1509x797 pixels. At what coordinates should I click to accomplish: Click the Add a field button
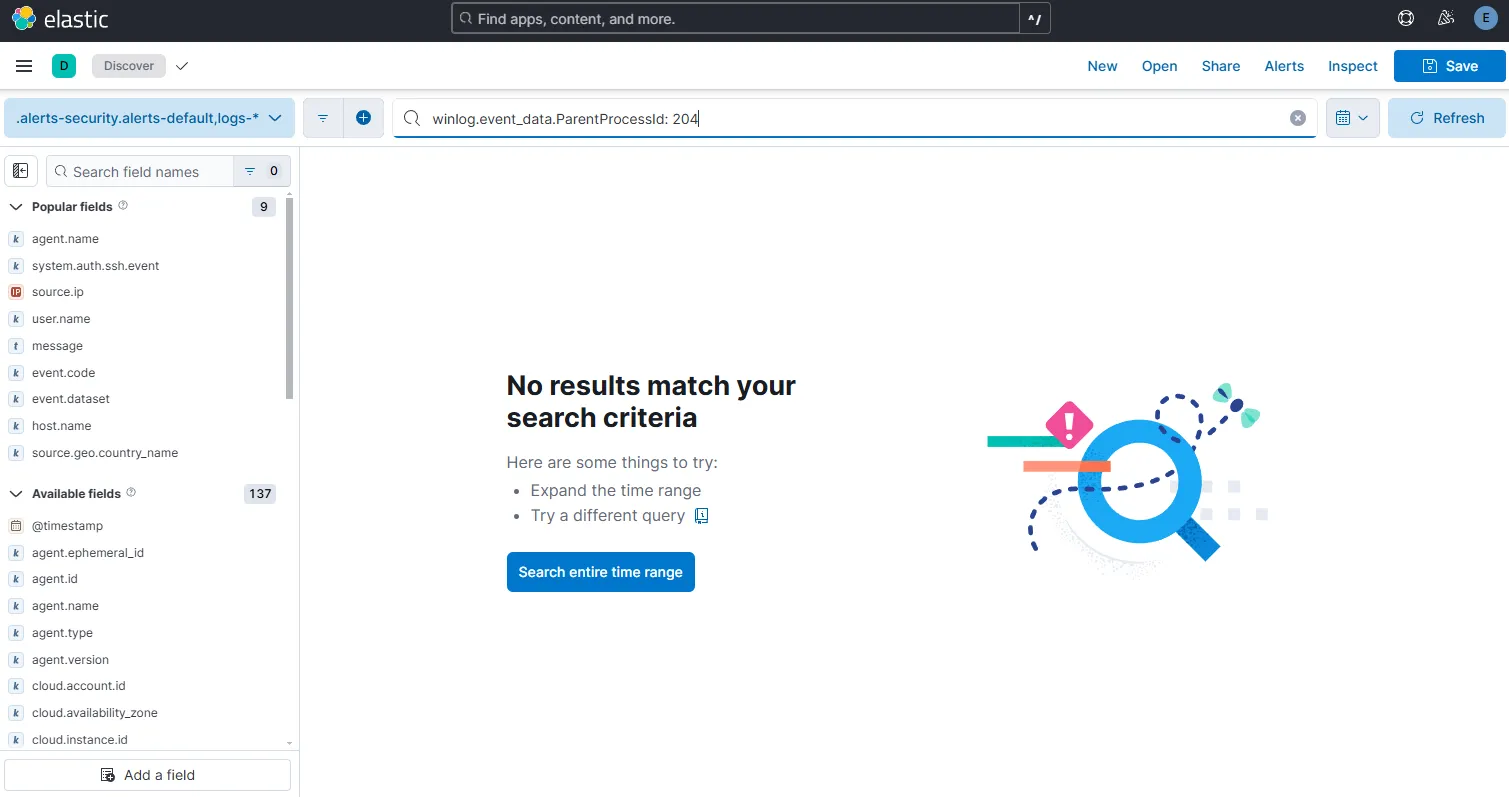pos(147,774)
